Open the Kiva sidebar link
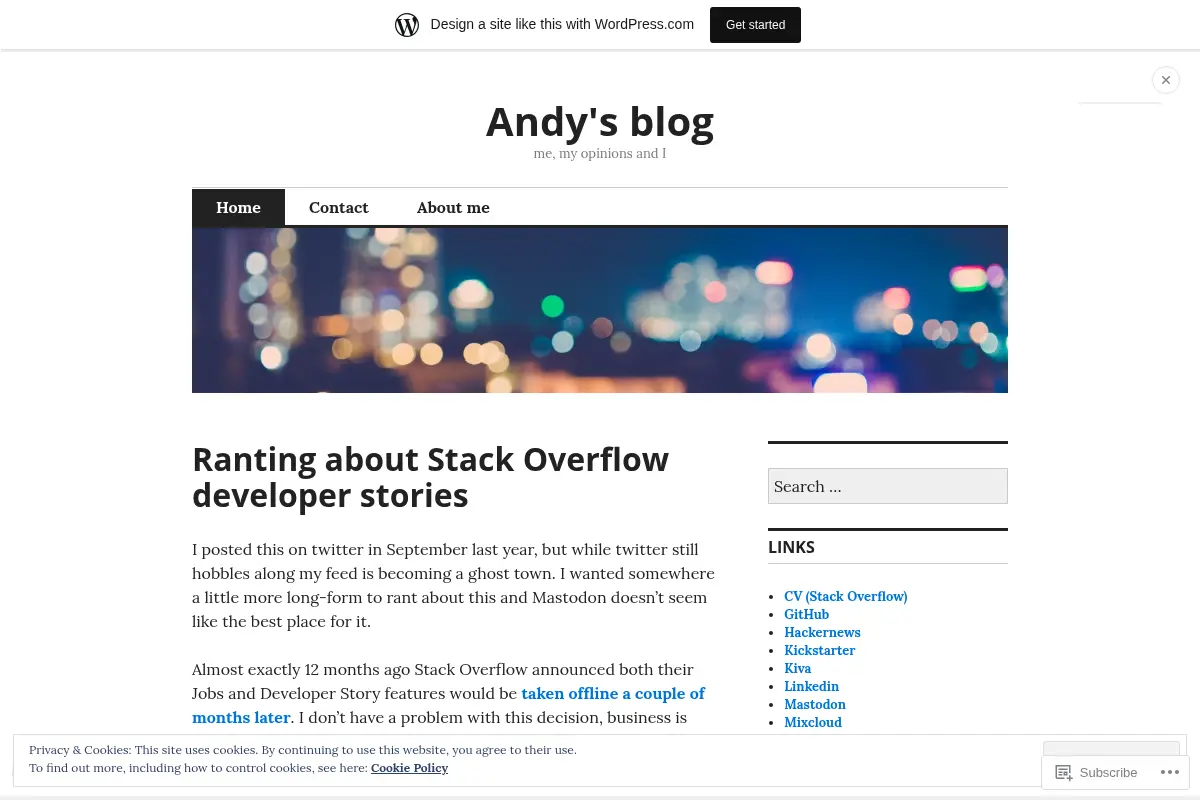This screenshot has width=1200, height=800. (x=798, y=668)
